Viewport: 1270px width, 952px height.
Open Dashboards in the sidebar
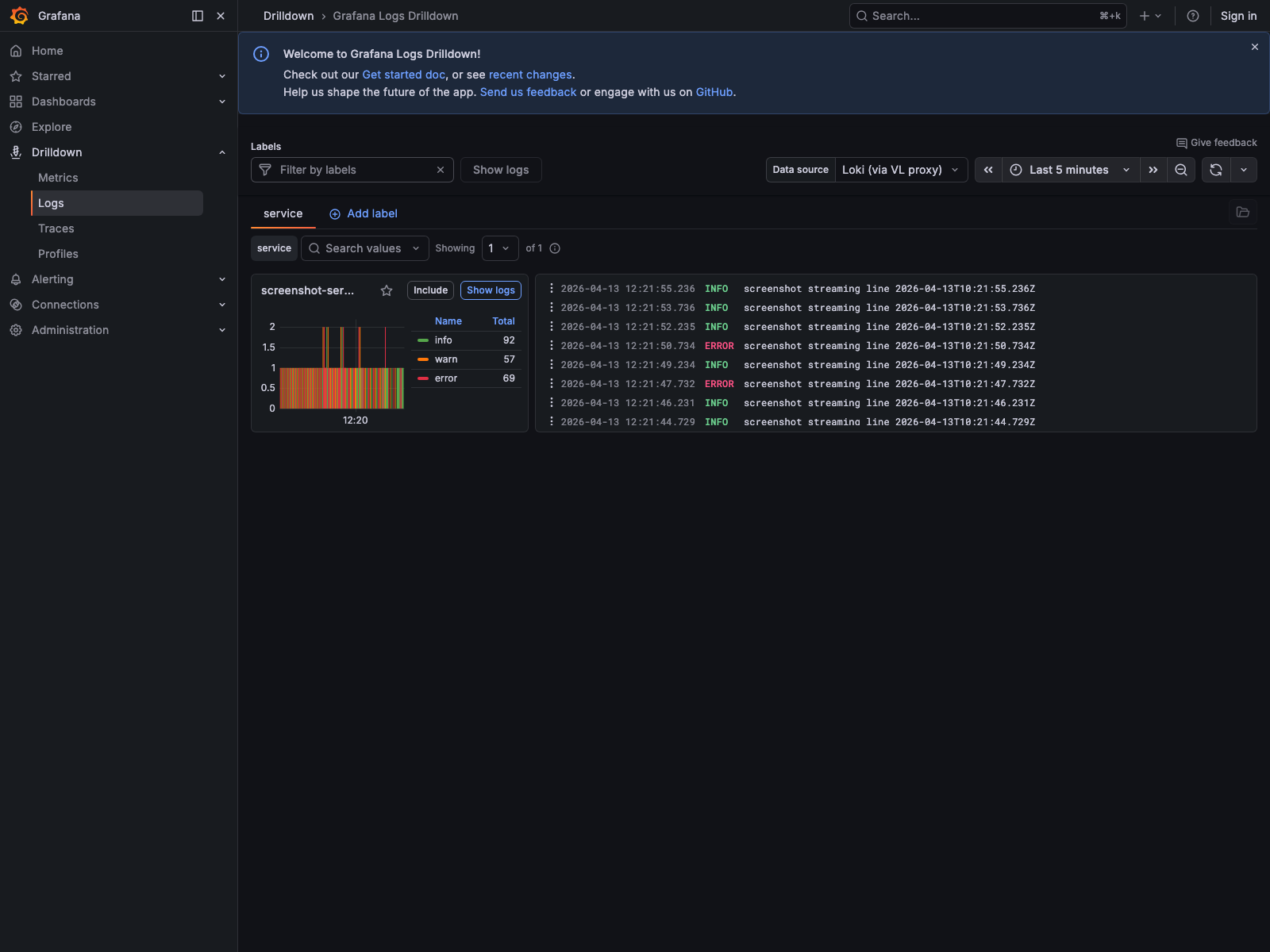coord(63,102)
